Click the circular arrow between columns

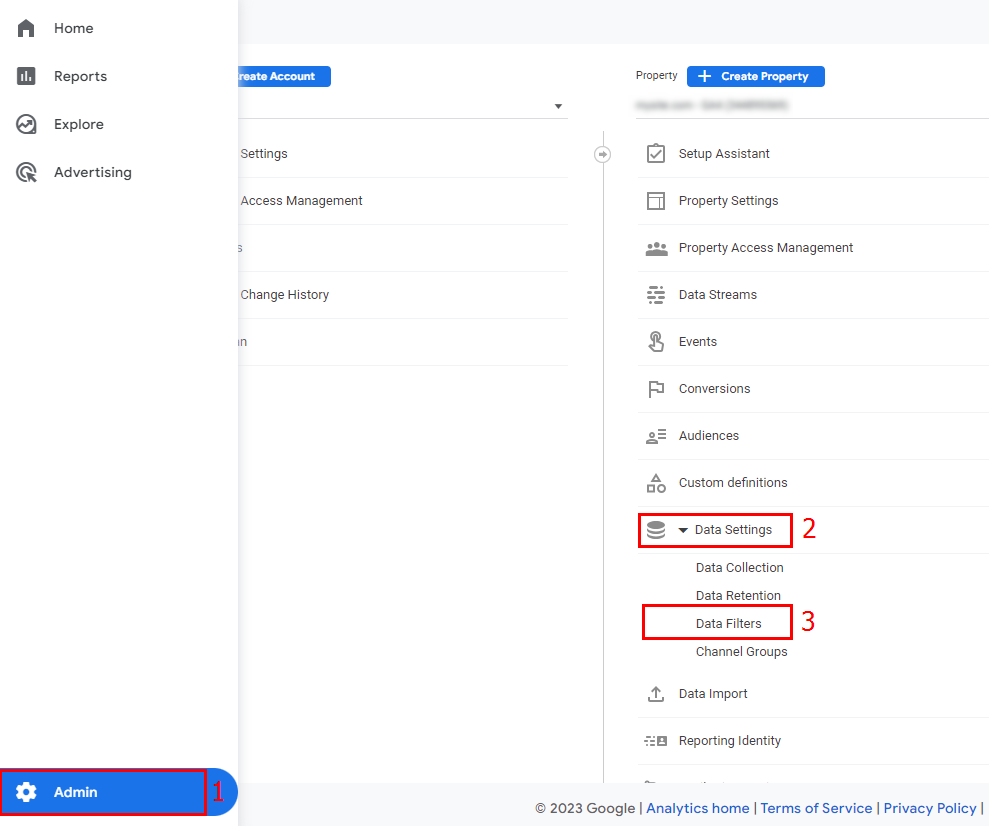click(602, 154)
